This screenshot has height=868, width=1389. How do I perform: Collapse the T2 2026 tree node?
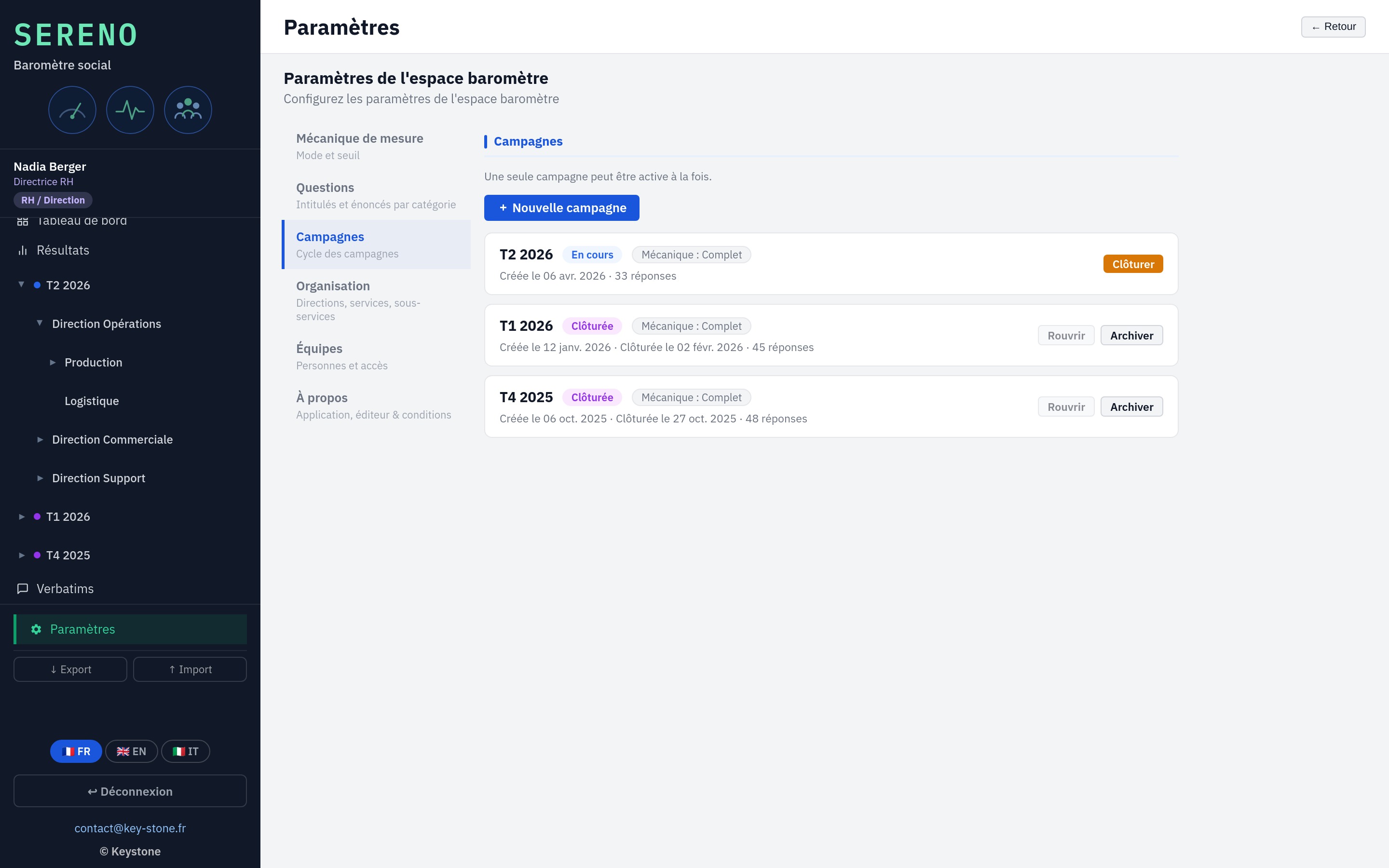[21, 285]
